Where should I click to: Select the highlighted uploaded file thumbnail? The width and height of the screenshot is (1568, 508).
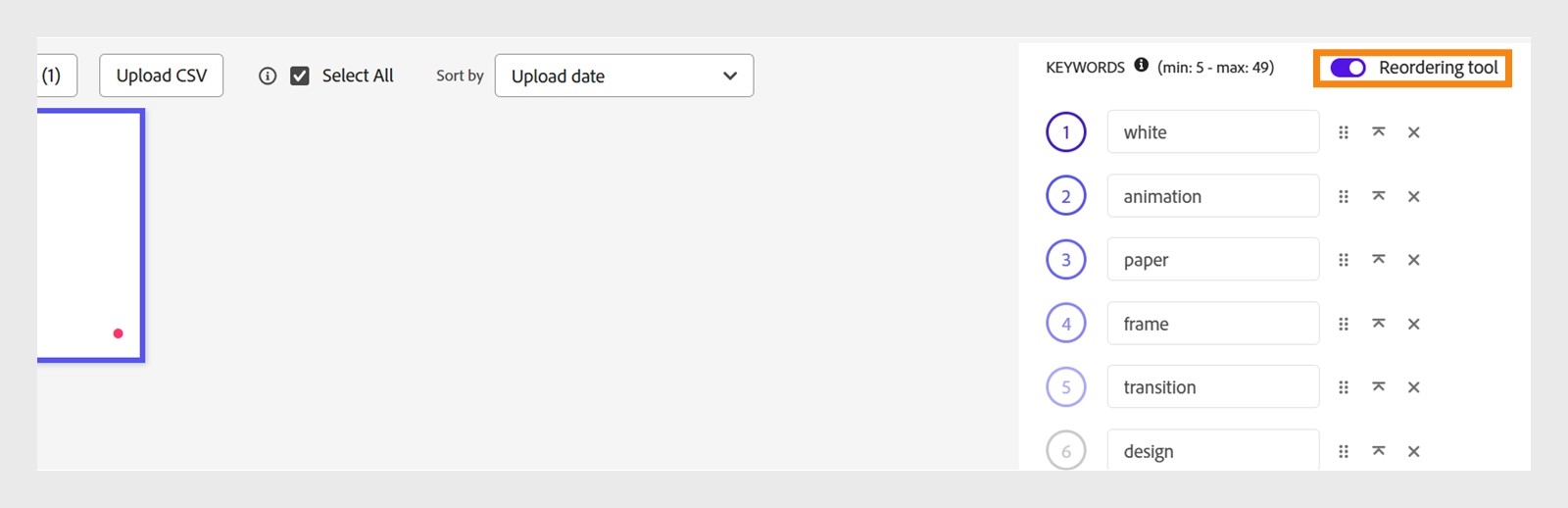(90, 235)
